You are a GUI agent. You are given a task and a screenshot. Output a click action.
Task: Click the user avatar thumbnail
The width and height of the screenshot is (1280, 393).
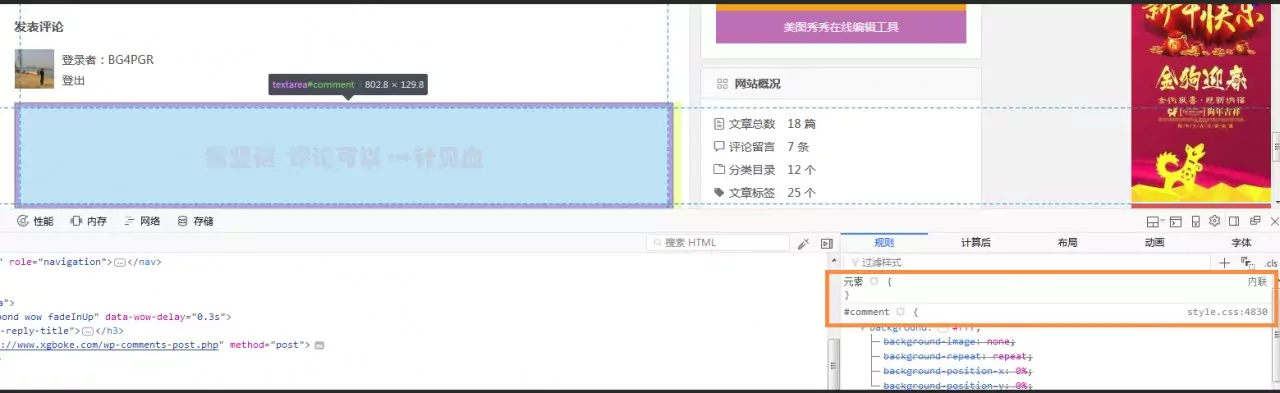click(34, 69)
